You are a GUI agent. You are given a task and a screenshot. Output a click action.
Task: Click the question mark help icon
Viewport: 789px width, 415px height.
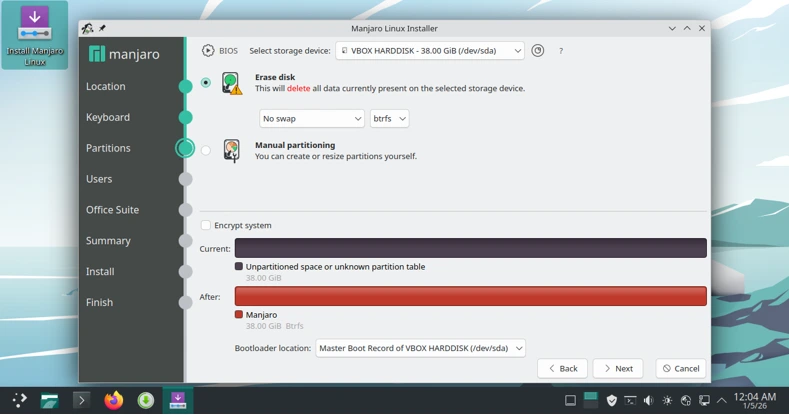(561, 51)
